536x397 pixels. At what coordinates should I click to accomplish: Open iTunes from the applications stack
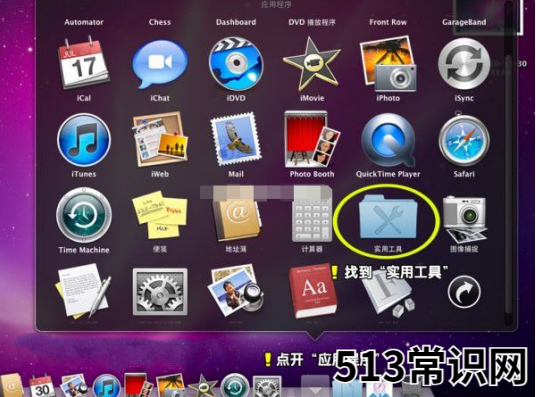(x=84, y=140)
